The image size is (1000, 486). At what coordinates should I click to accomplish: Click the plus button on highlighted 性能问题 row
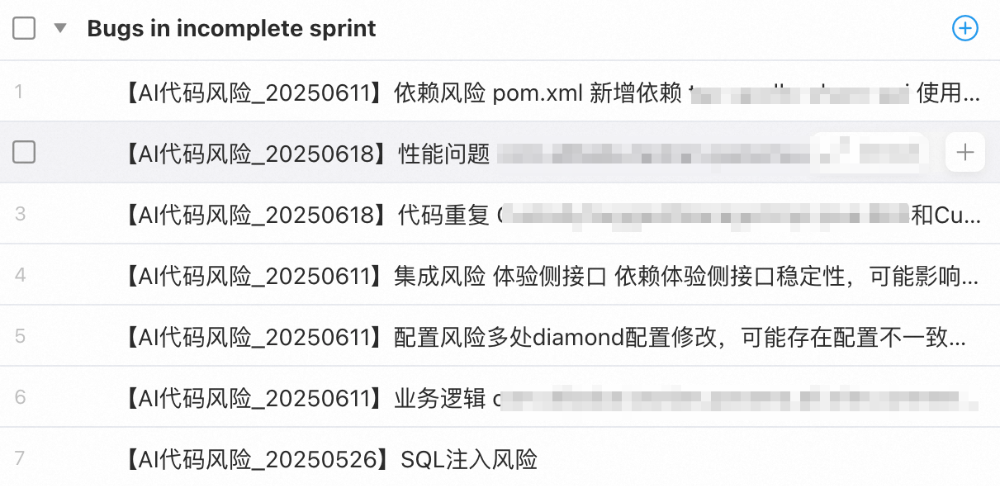point(964,153)
